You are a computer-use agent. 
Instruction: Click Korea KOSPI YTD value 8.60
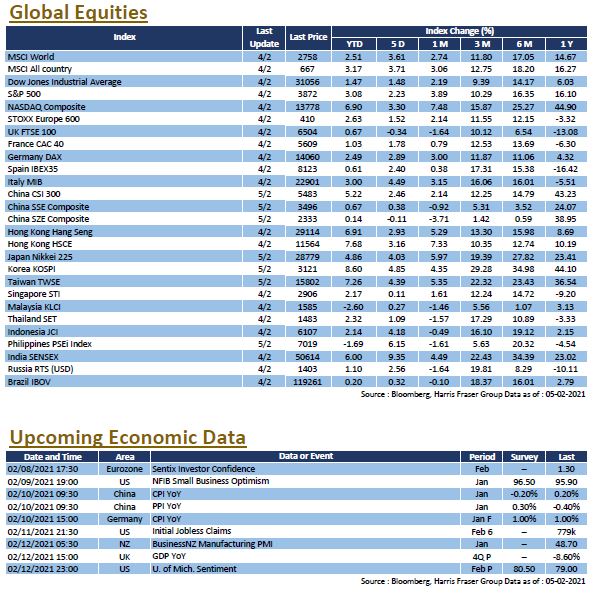click(x=353, y=269)
